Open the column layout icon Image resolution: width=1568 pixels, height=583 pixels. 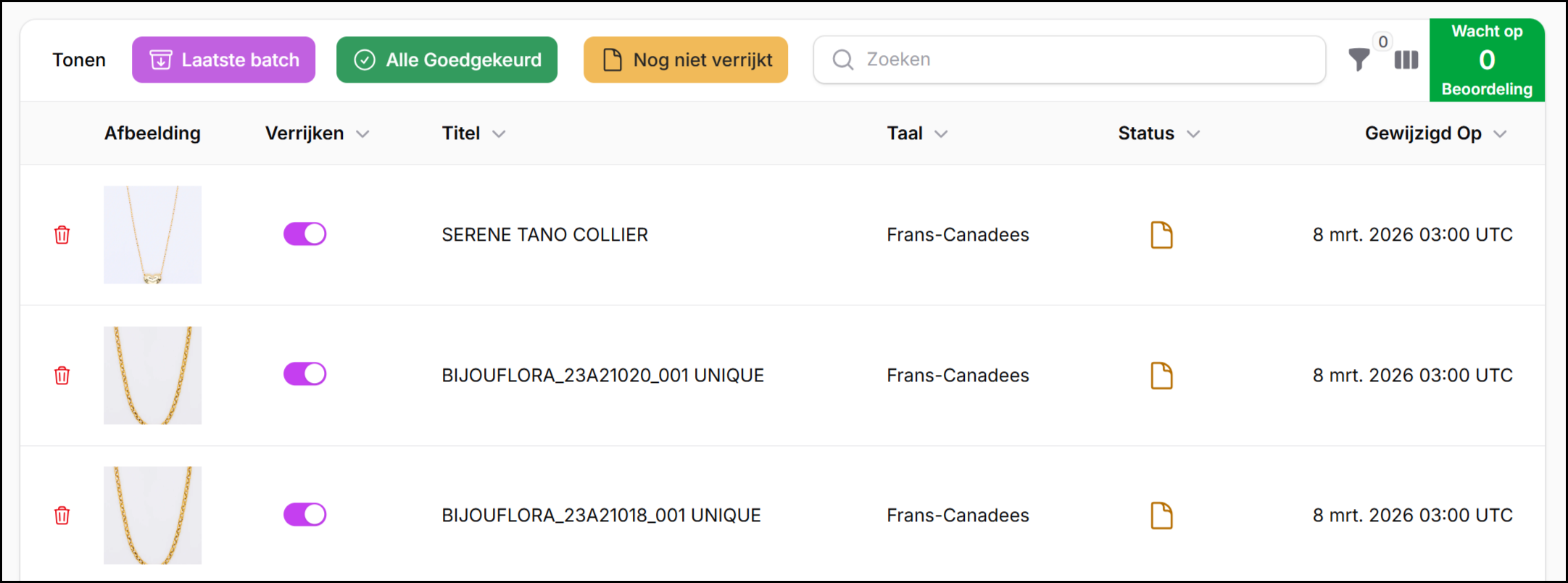click(1406, 60)
